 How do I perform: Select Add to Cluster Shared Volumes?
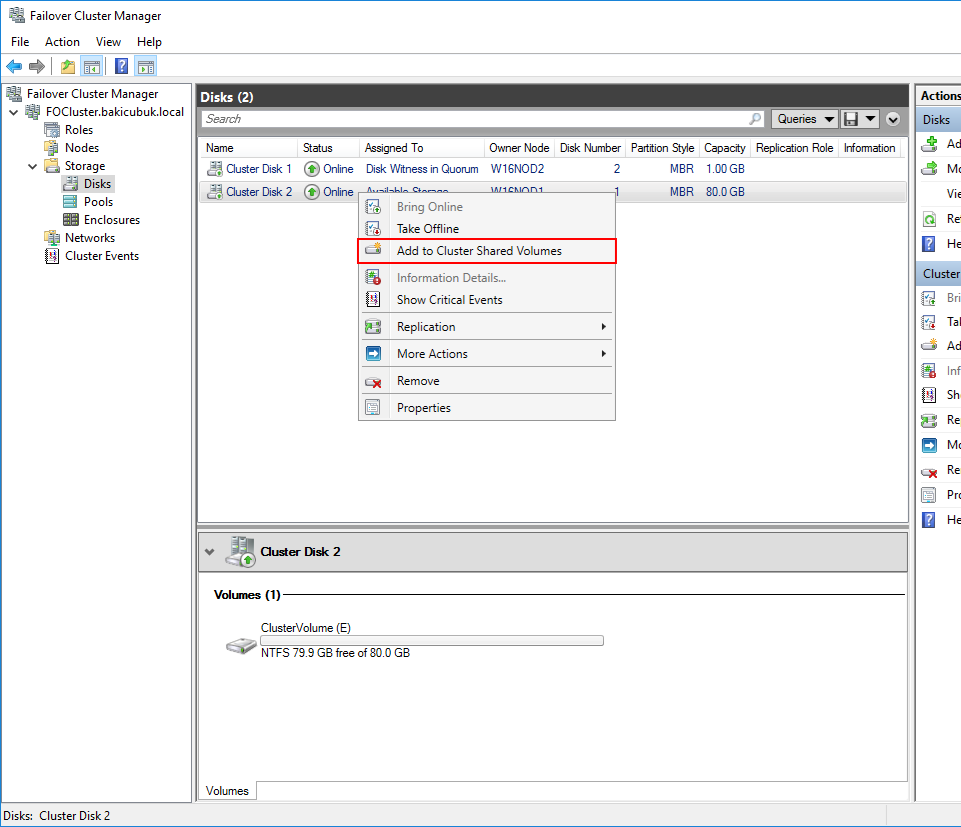click(487, 251)
